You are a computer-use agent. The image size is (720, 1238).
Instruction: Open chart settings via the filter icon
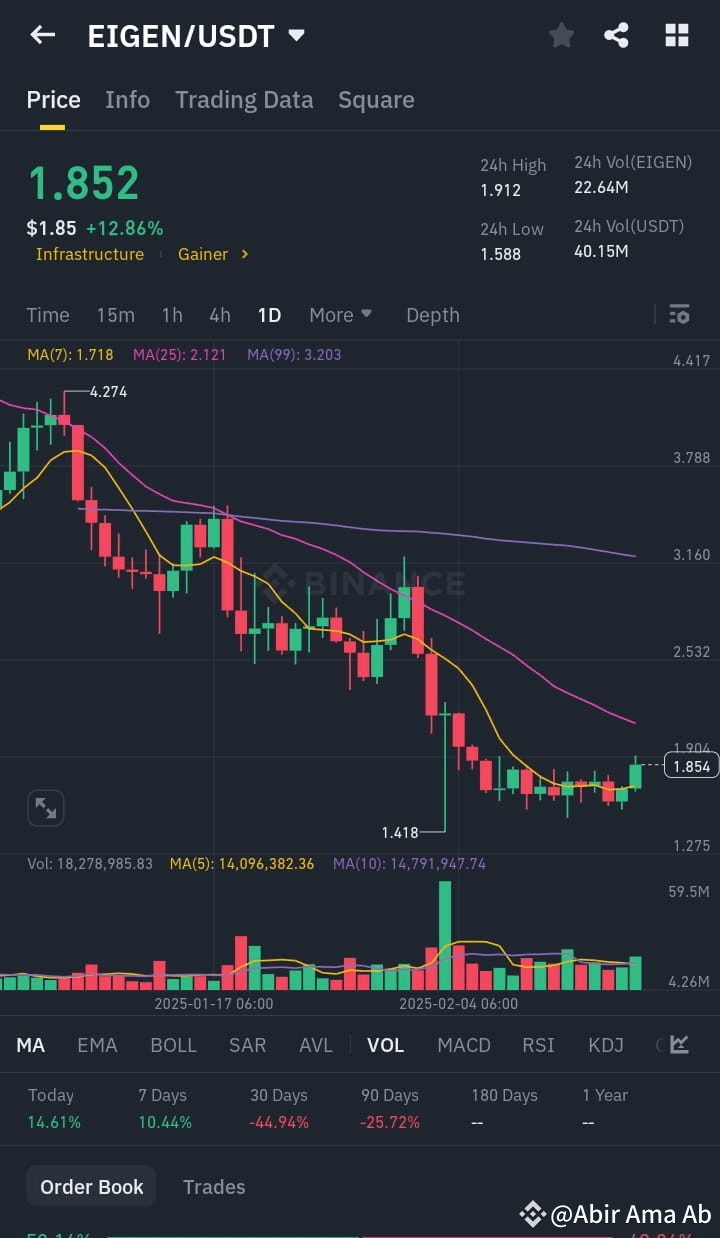(679, 314)
